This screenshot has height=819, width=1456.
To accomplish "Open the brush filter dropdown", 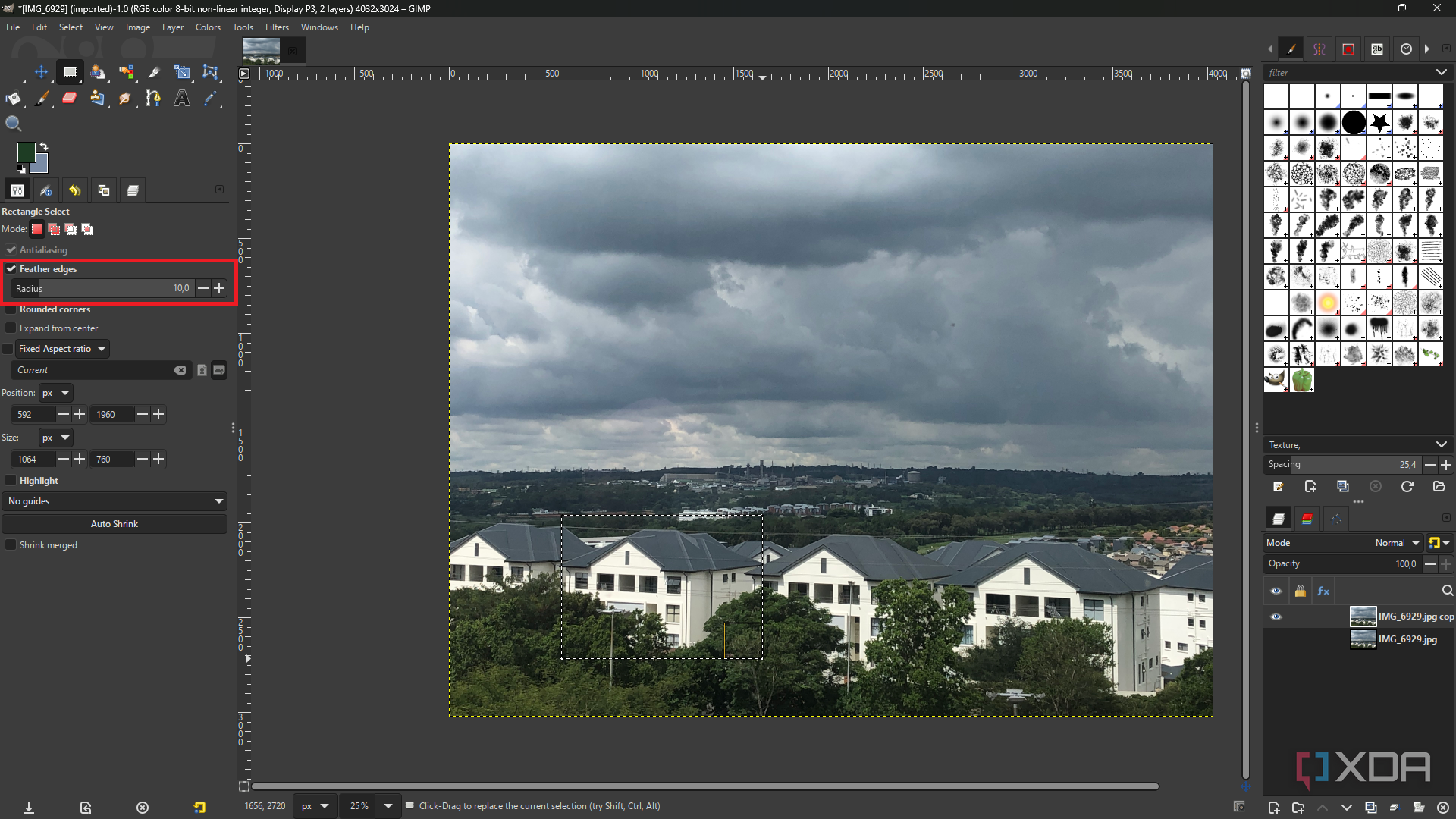I will click(x=1441, y=73).
